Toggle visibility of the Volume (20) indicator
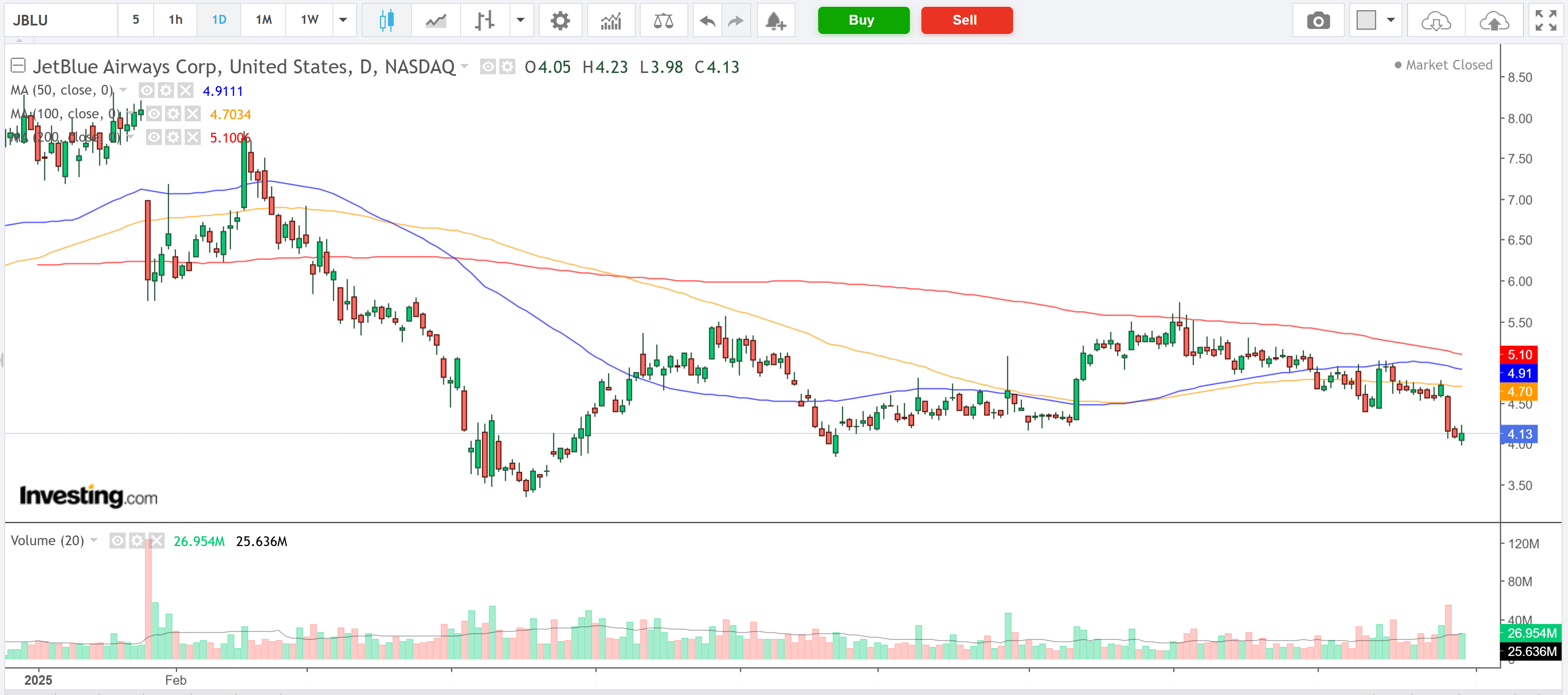This screenshot has height=695, width=1568. click(117, 541)
